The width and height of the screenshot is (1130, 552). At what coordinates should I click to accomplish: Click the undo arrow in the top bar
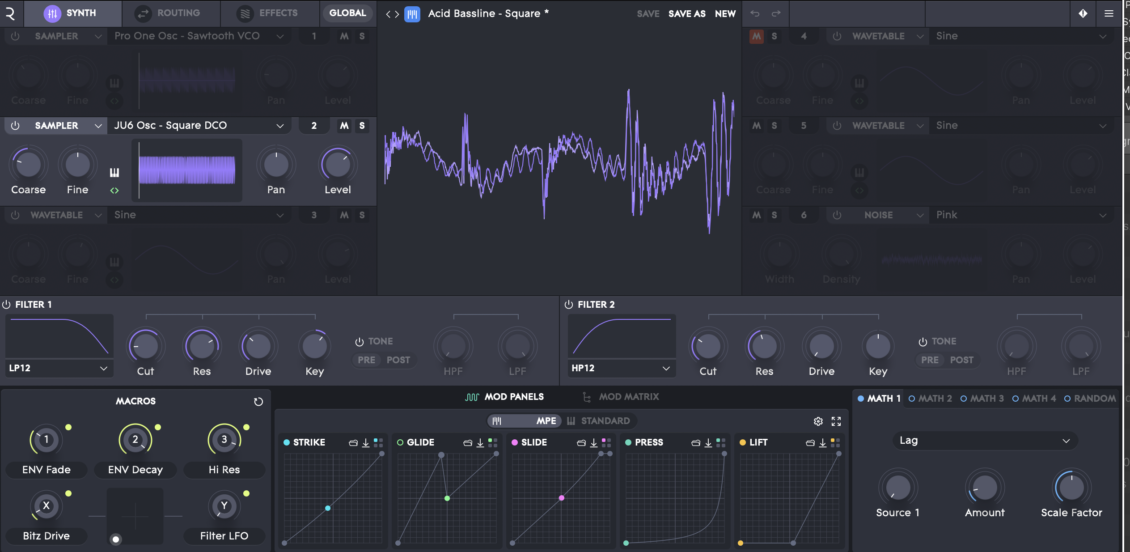tap(755, 14)
